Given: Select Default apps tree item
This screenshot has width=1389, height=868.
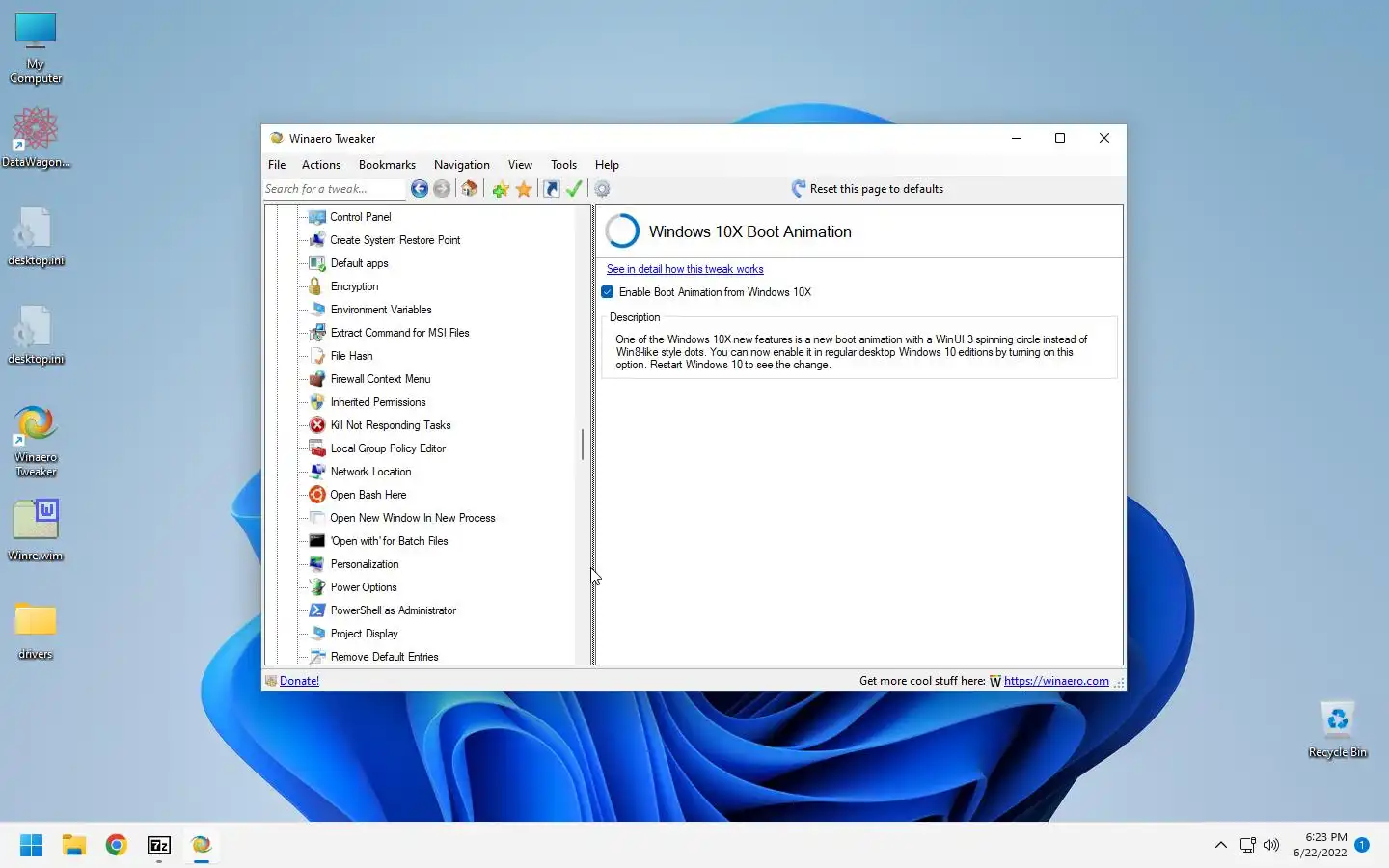Looking at the screenshot, I should [x=359, y=263].
